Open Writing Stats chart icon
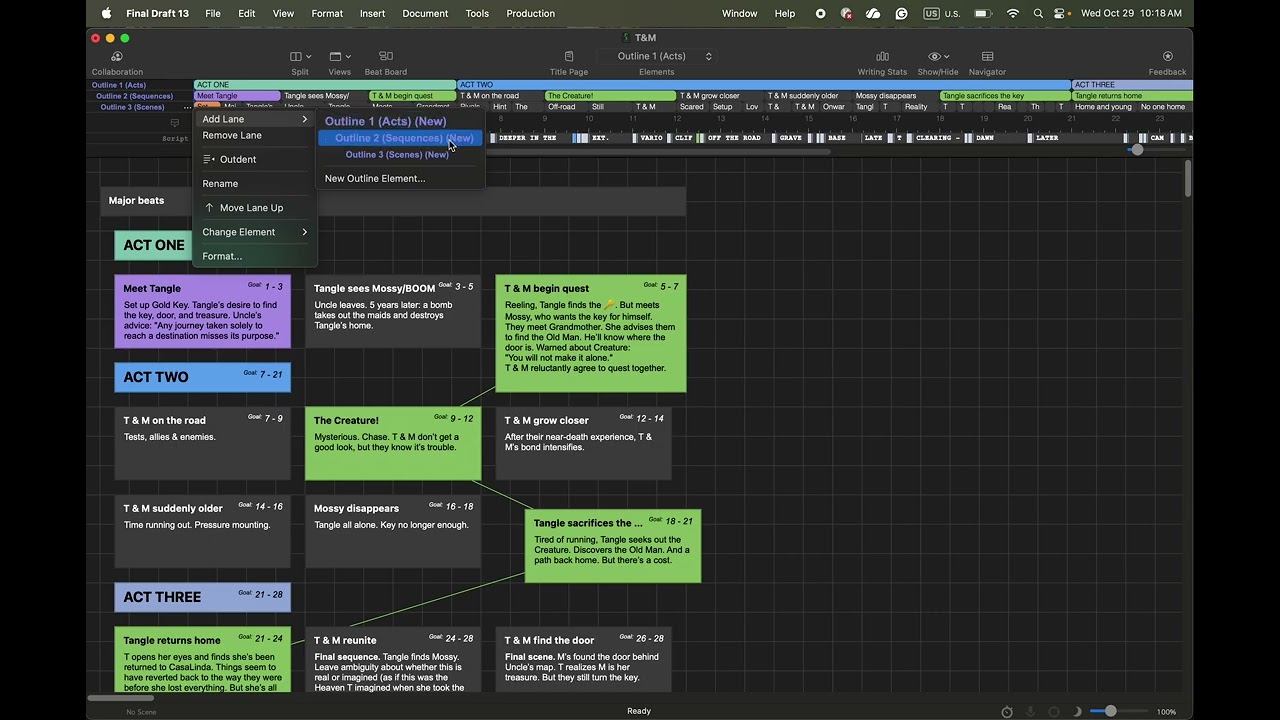Screen dimensions: 1280x720 882,57
